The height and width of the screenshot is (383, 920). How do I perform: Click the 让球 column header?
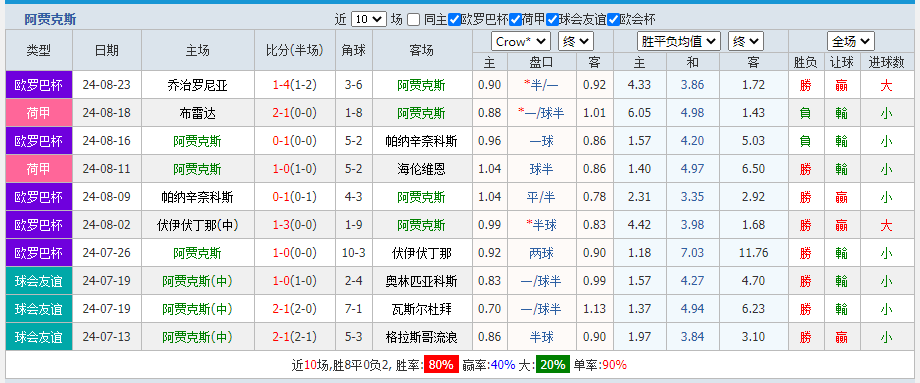coord(842,62)
